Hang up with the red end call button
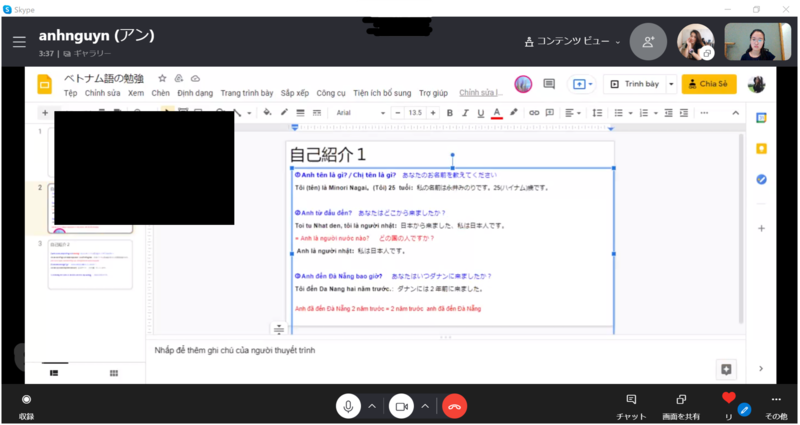The width and height of the screenshot is (800, 425). coord(455,406)
